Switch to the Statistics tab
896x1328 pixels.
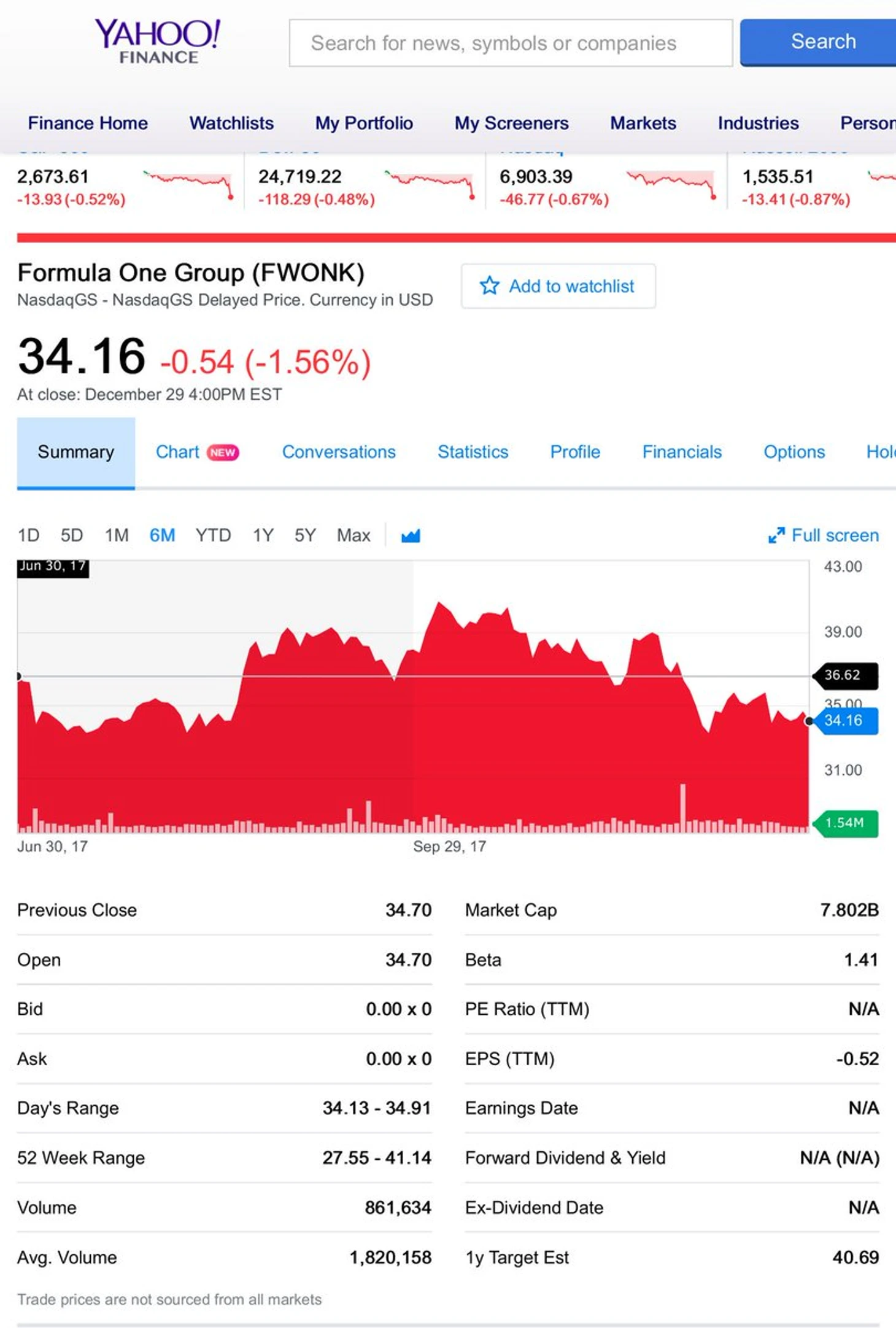click(473, 452)
